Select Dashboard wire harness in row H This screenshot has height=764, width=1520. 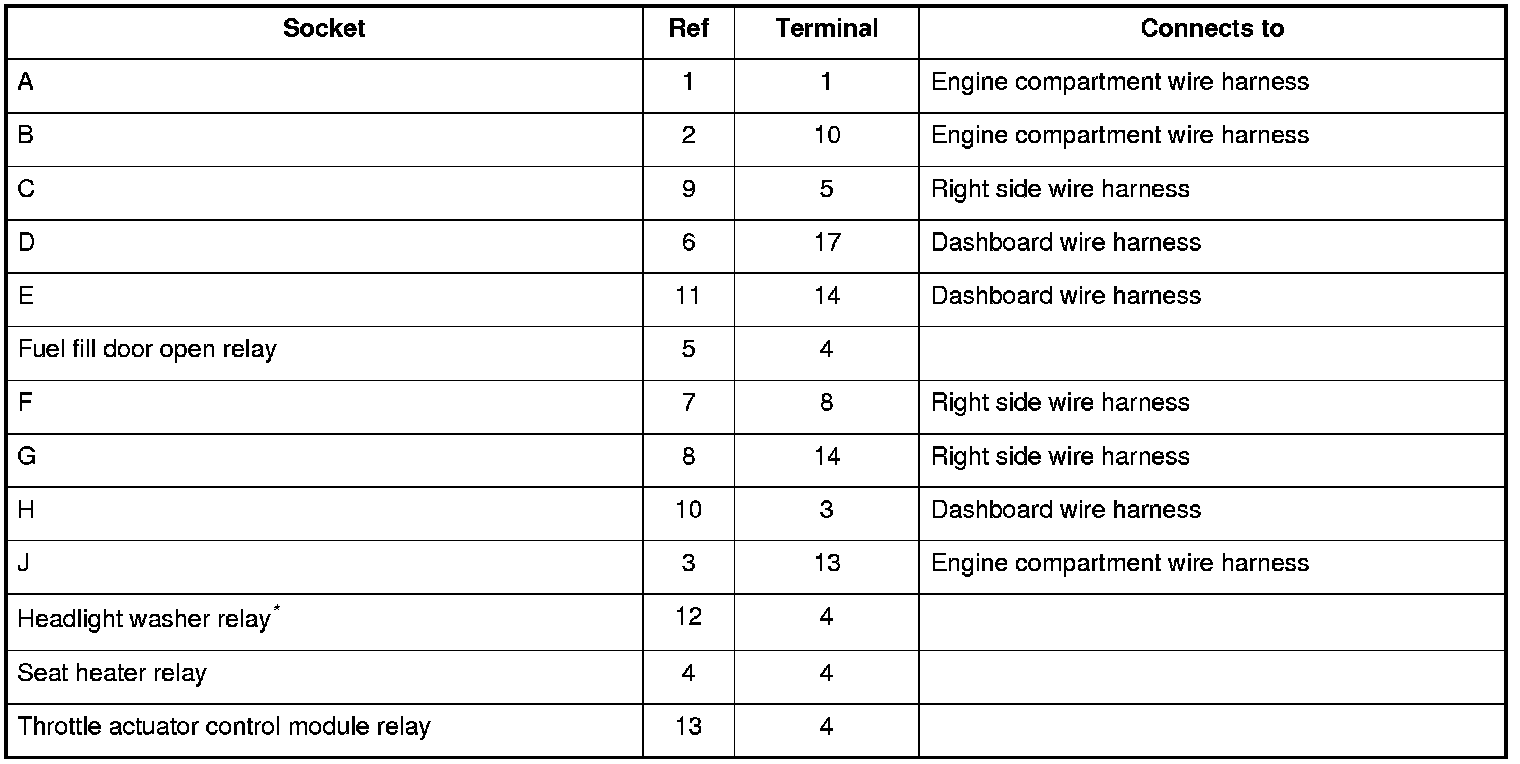click(1065, 510)
